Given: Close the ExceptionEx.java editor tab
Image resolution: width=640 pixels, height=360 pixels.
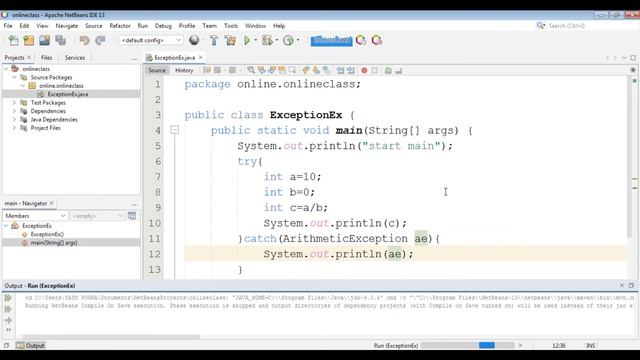Looking at the screenshot, I should tap(200, 58).
